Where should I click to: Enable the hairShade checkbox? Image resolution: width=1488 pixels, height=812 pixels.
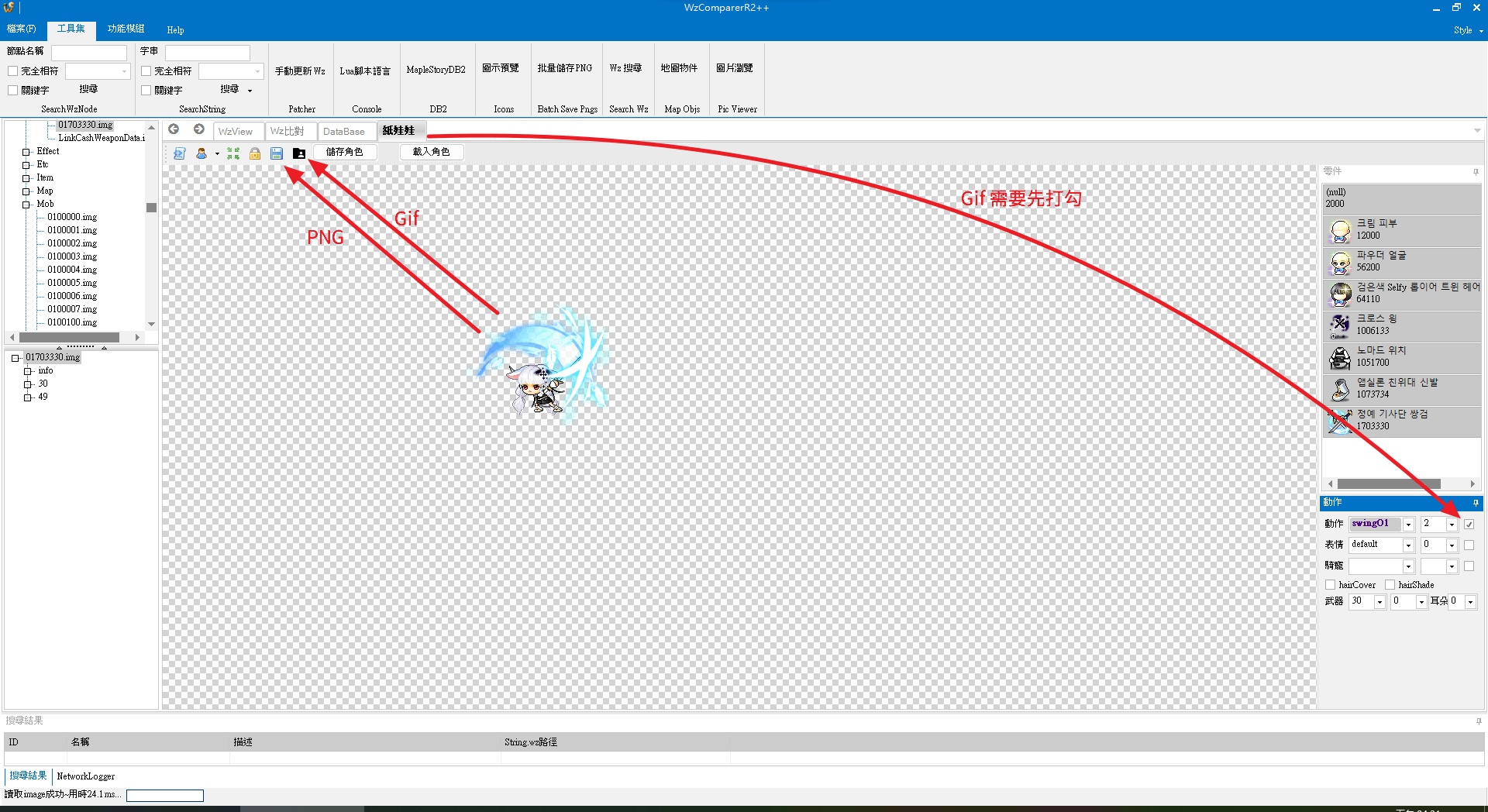[x=1390, y=585]
